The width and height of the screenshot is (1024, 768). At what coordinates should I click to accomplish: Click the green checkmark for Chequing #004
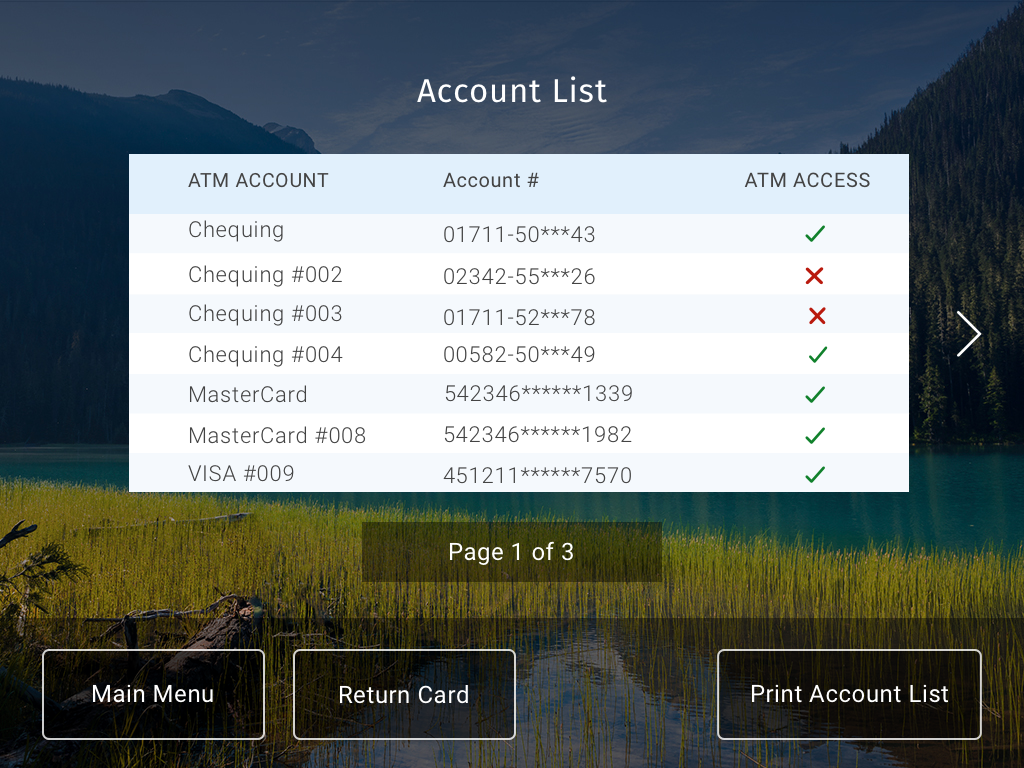coord(818,354)
